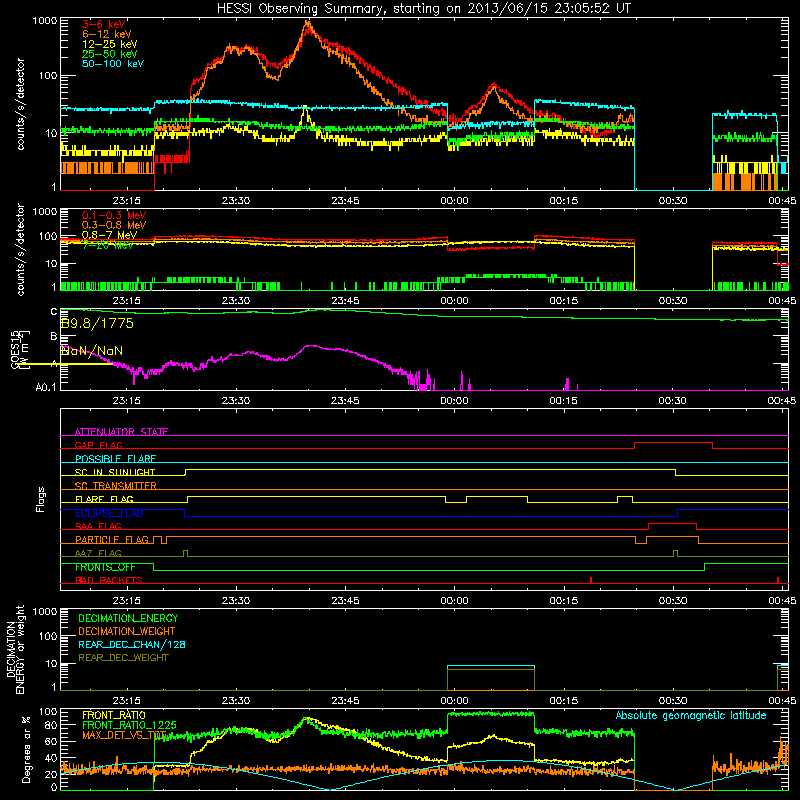Click the GOES15 axis label
Screen dimensions: 800x800
click(16, 349)
